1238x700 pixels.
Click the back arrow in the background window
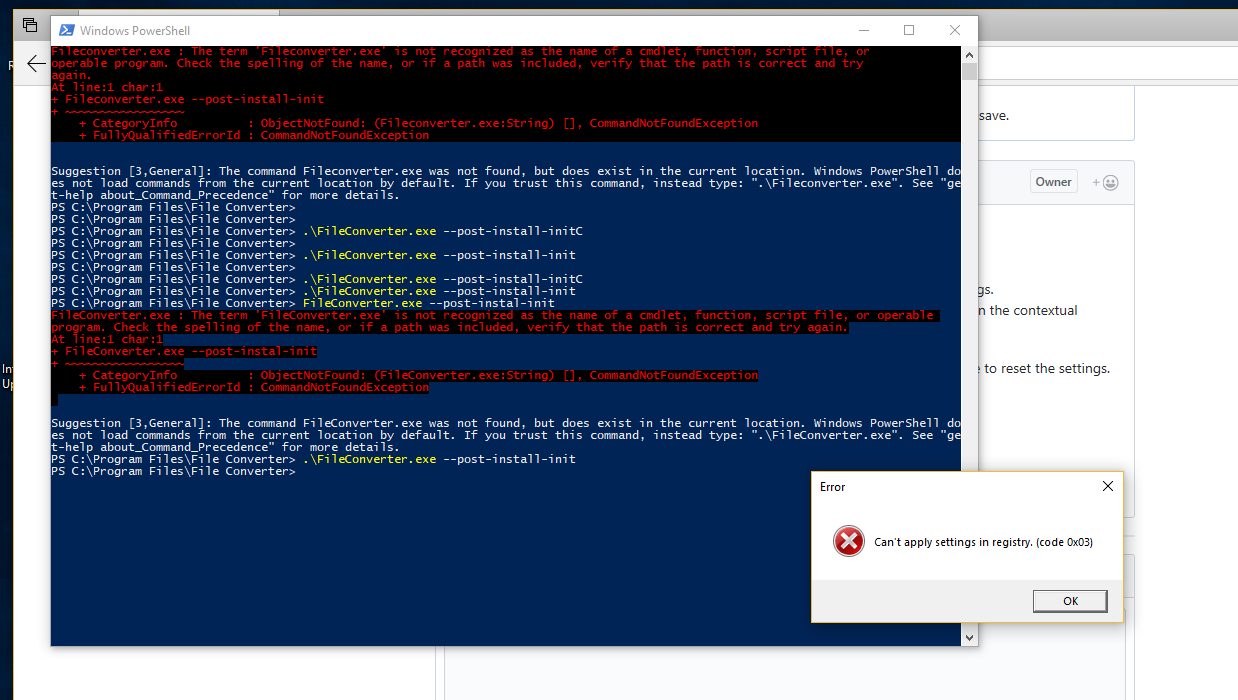[x=36, y=64]
